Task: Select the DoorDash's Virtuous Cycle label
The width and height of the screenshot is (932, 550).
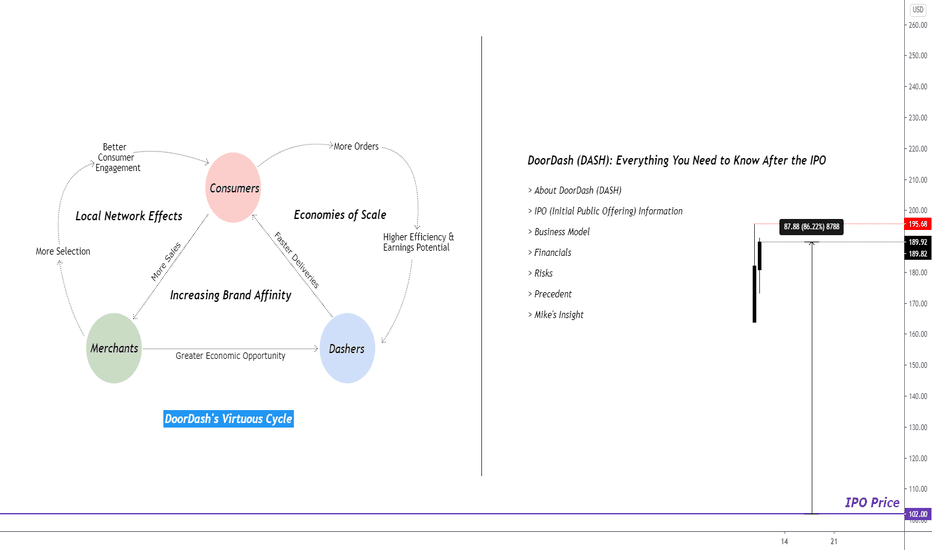Action: click(228, 419)
